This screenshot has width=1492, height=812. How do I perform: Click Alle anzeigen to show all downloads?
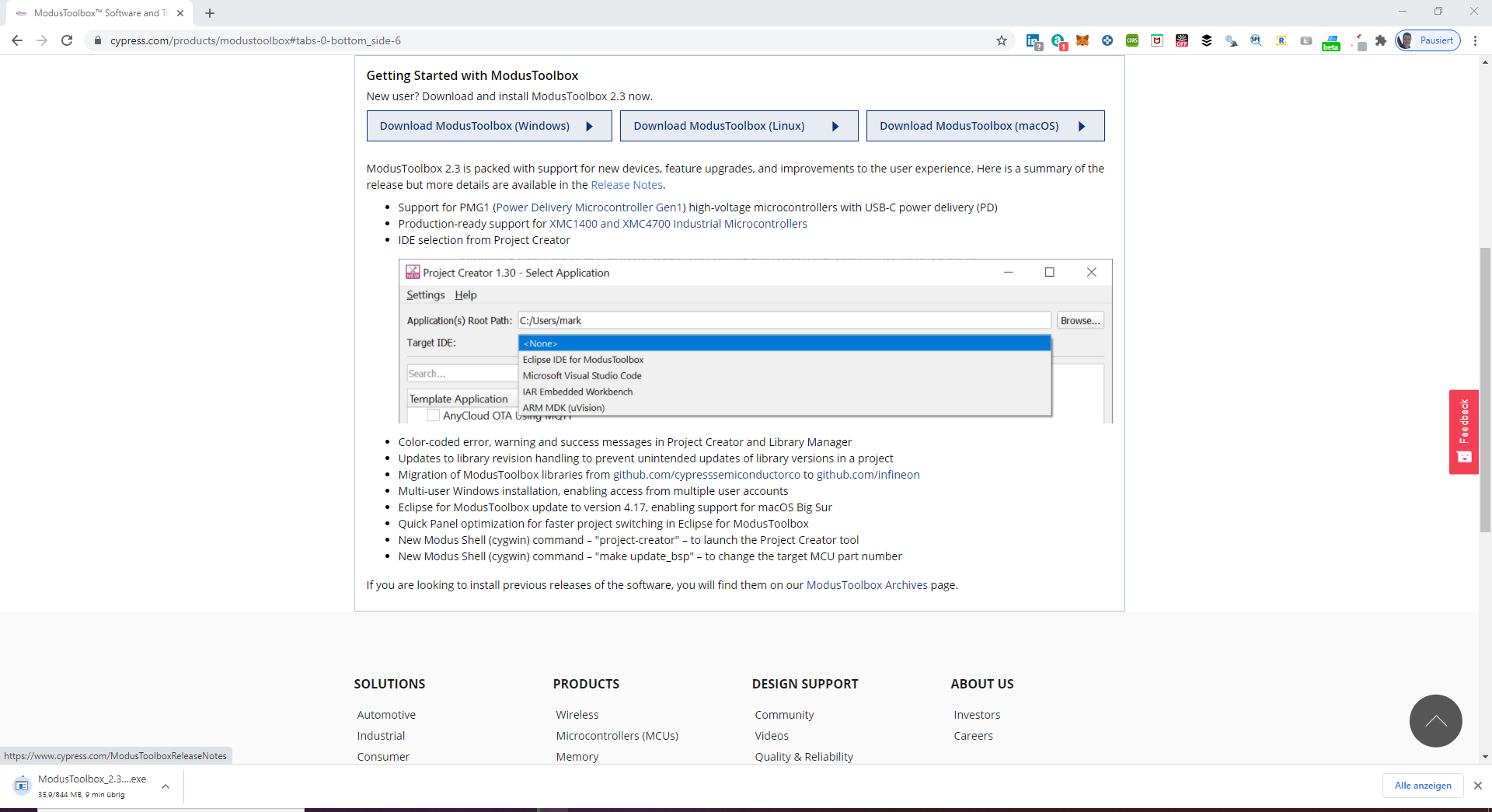pos(1423,786)
